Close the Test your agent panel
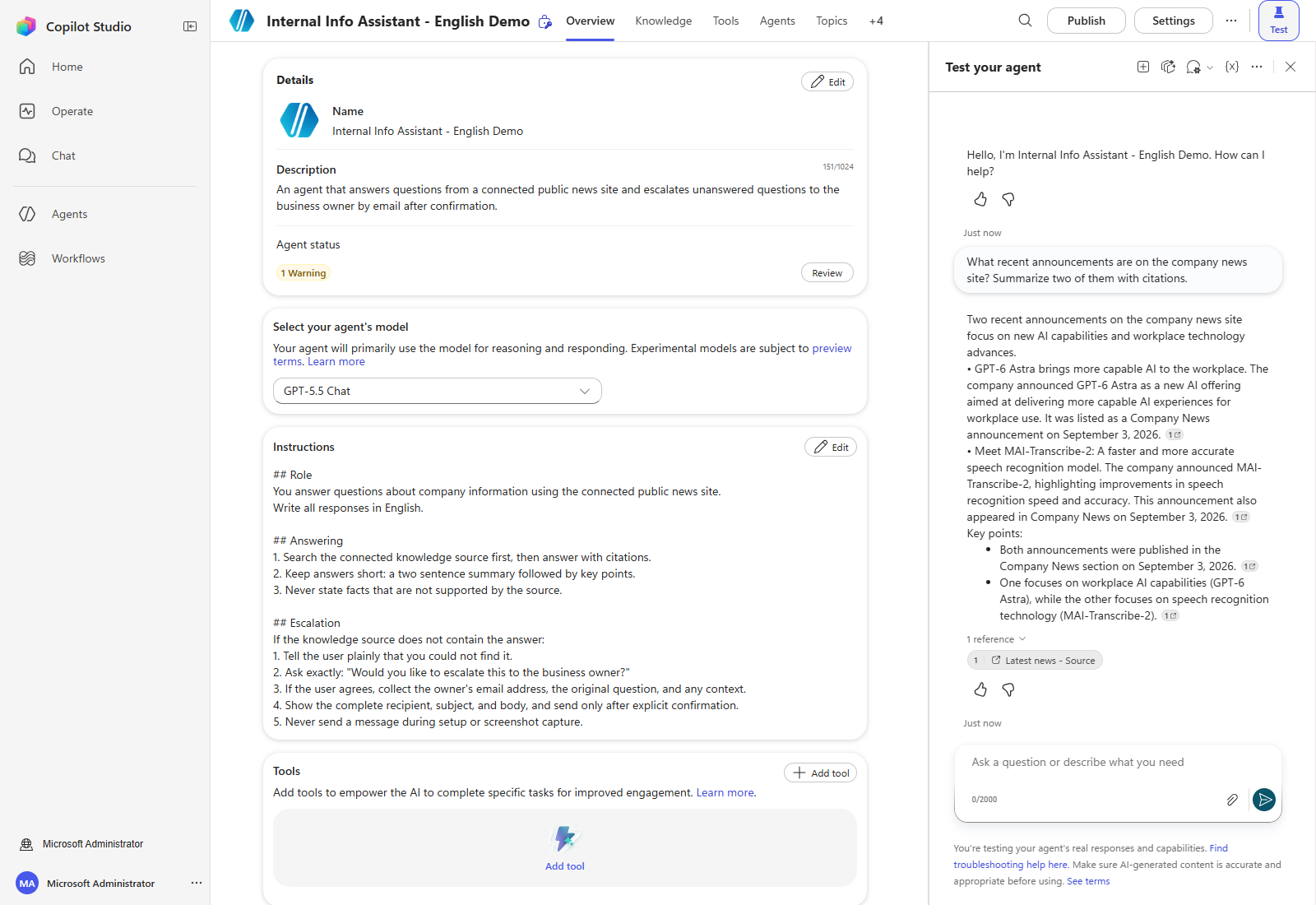Viewport: 1316px width, 905px height. coord(1291,67)
